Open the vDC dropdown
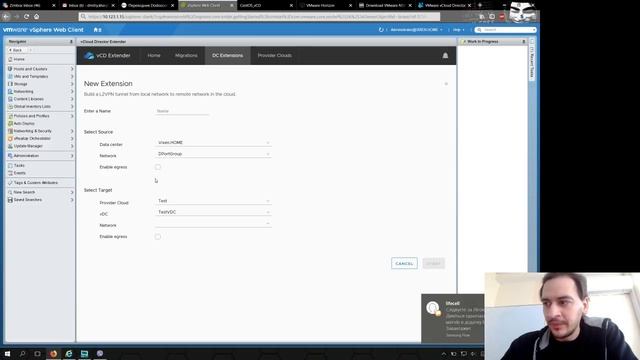640x360 pixels. click(213, 212)
